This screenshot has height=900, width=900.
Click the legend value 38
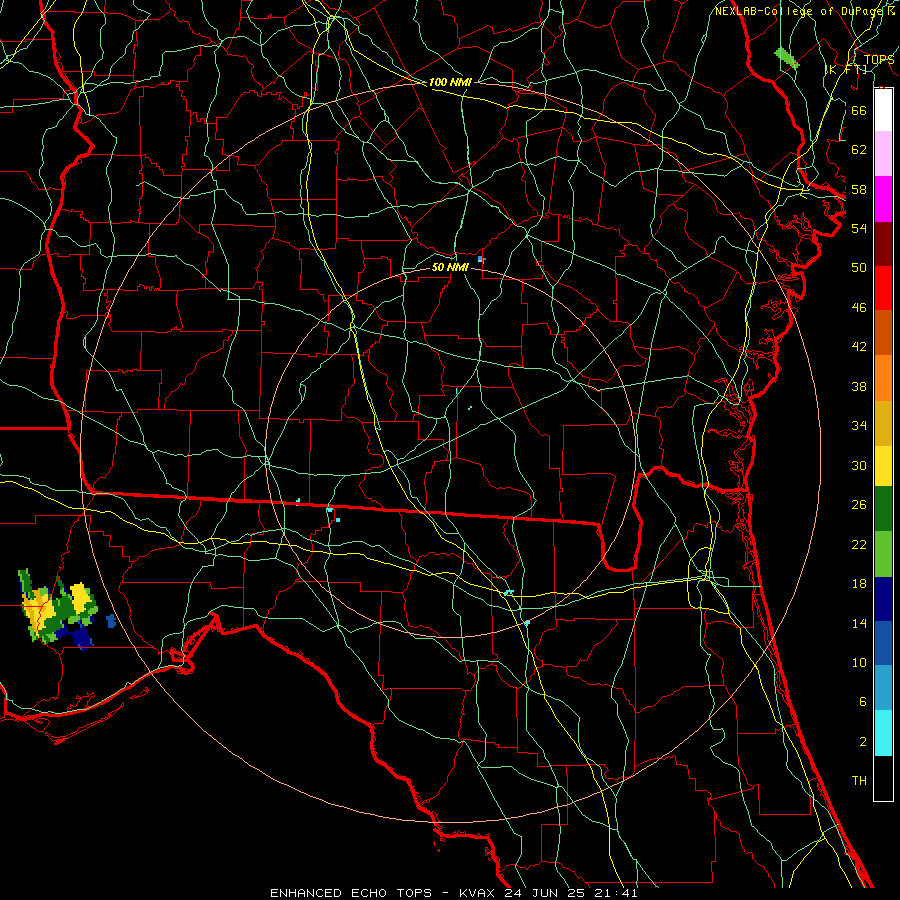coord(859,386)
